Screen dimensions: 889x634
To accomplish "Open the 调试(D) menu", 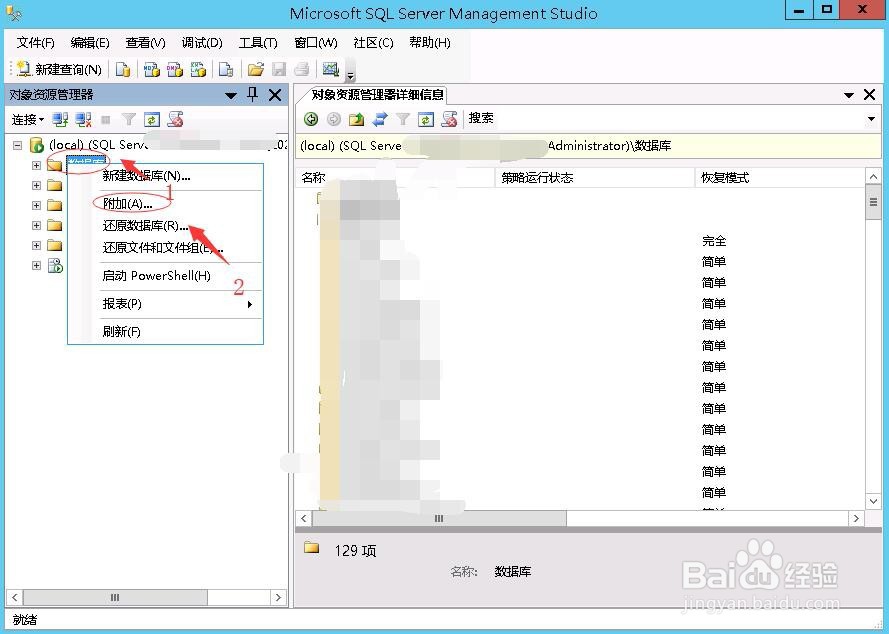I will [x=202, y=43].
